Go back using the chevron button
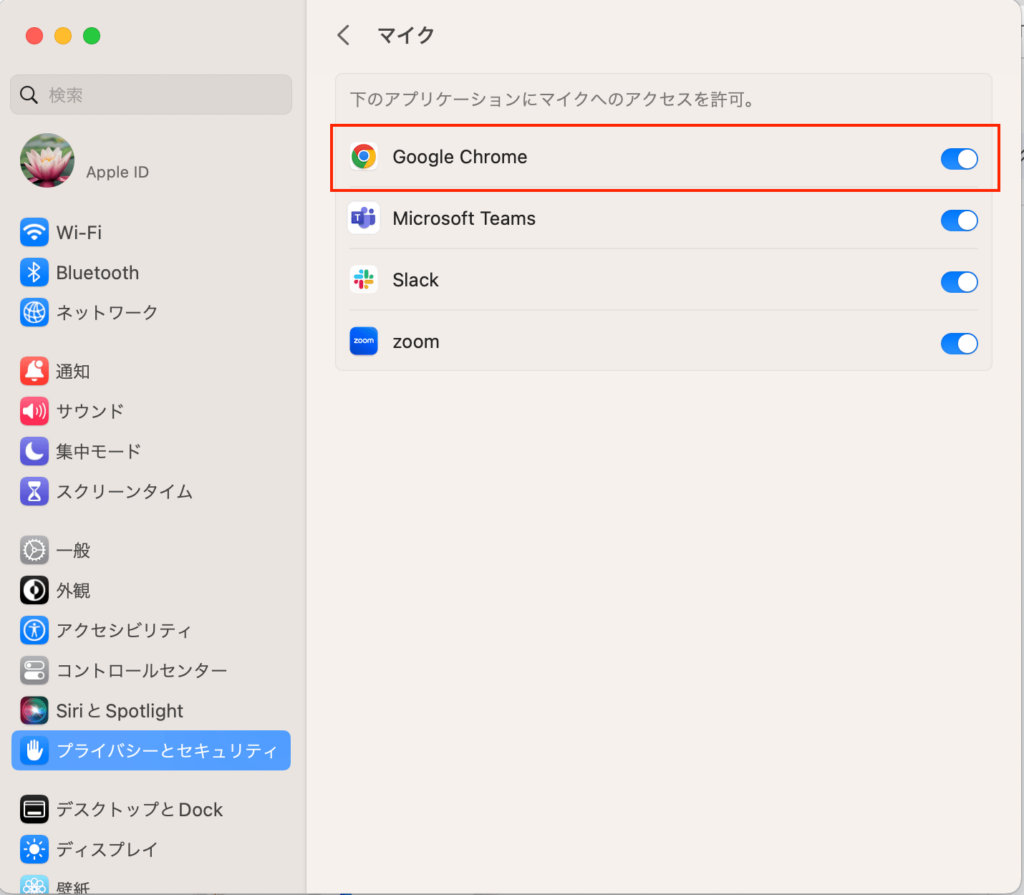1024x895 pixels. (x=344, y=35)
